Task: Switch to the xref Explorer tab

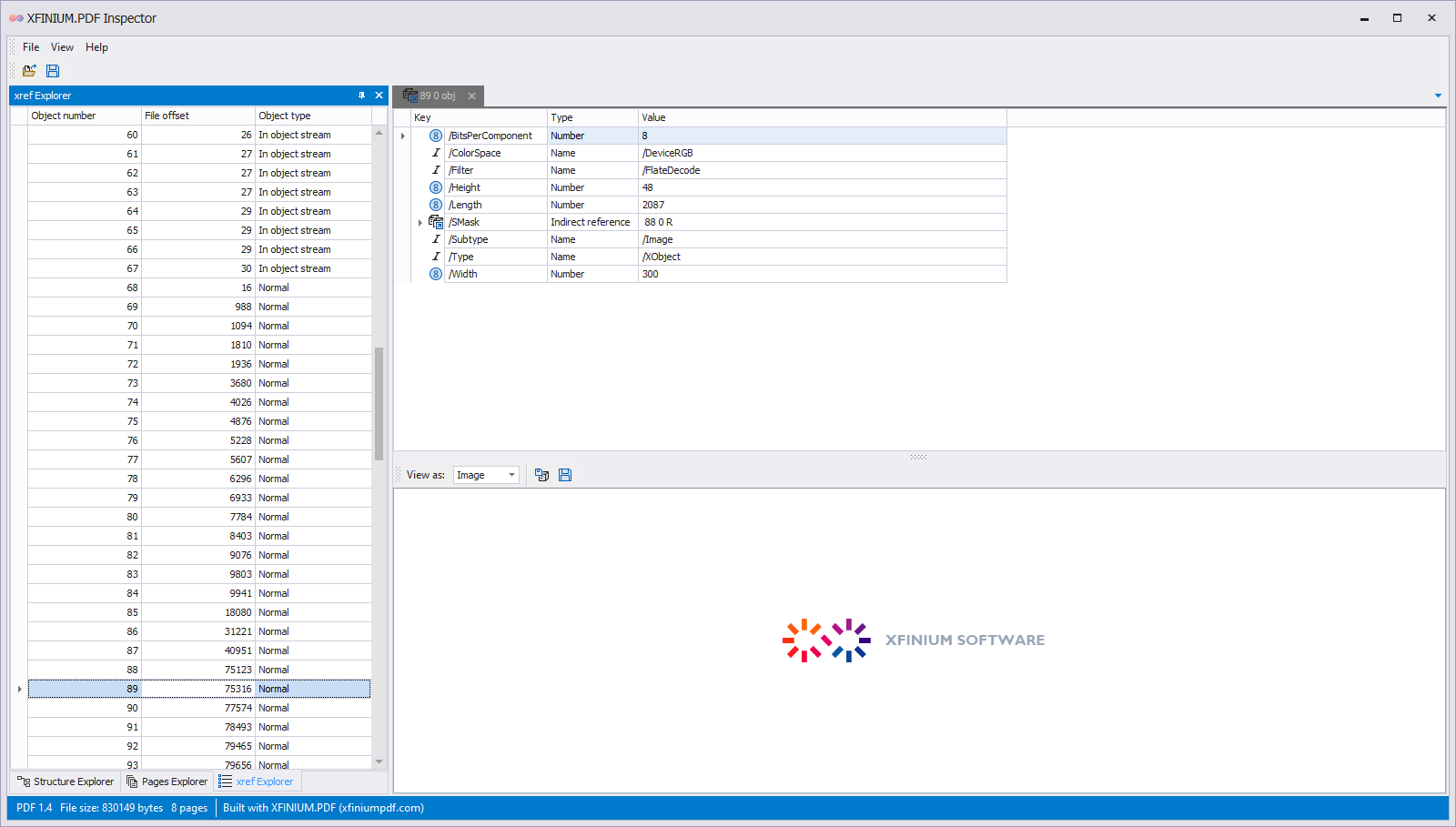Action: pyautogui.click(x=257, y=782)
